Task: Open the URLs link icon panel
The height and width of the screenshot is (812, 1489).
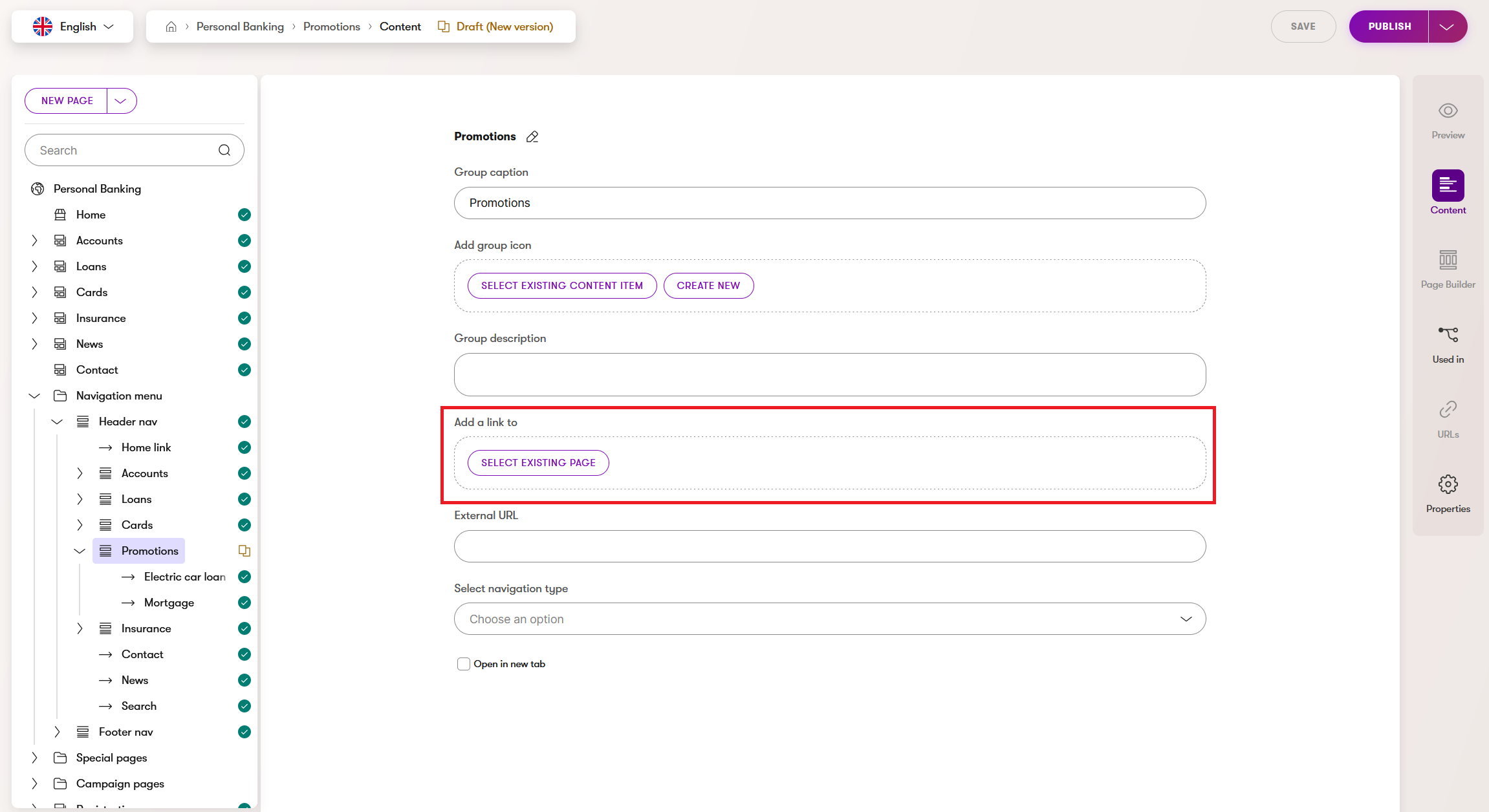Action: point(1448,418)
